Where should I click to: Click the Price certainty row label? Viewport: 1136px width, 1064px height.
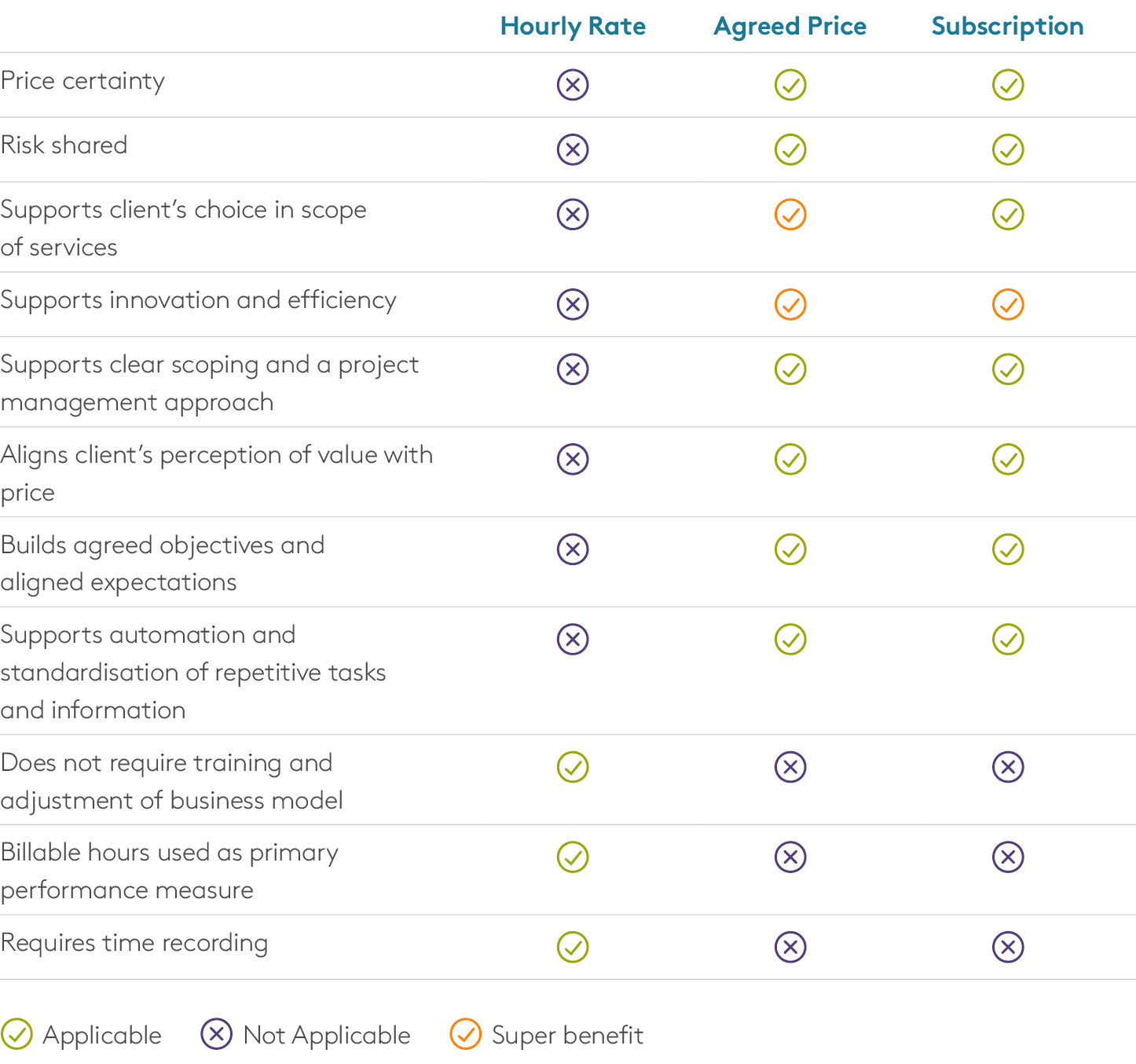coord(82,81)
